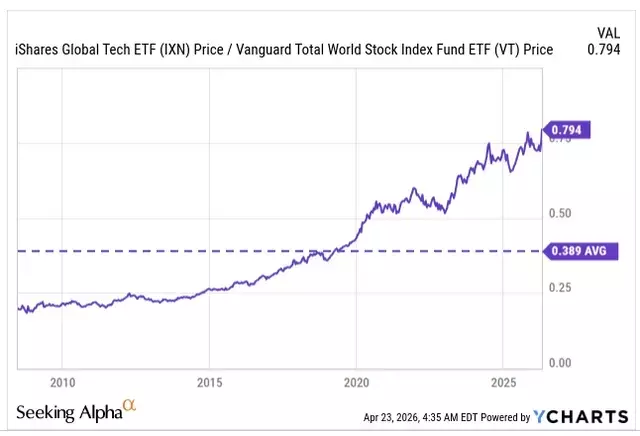The image size is (640, 436).
Task: Click the 0.50 y-axis label
Action: (559, 214)
